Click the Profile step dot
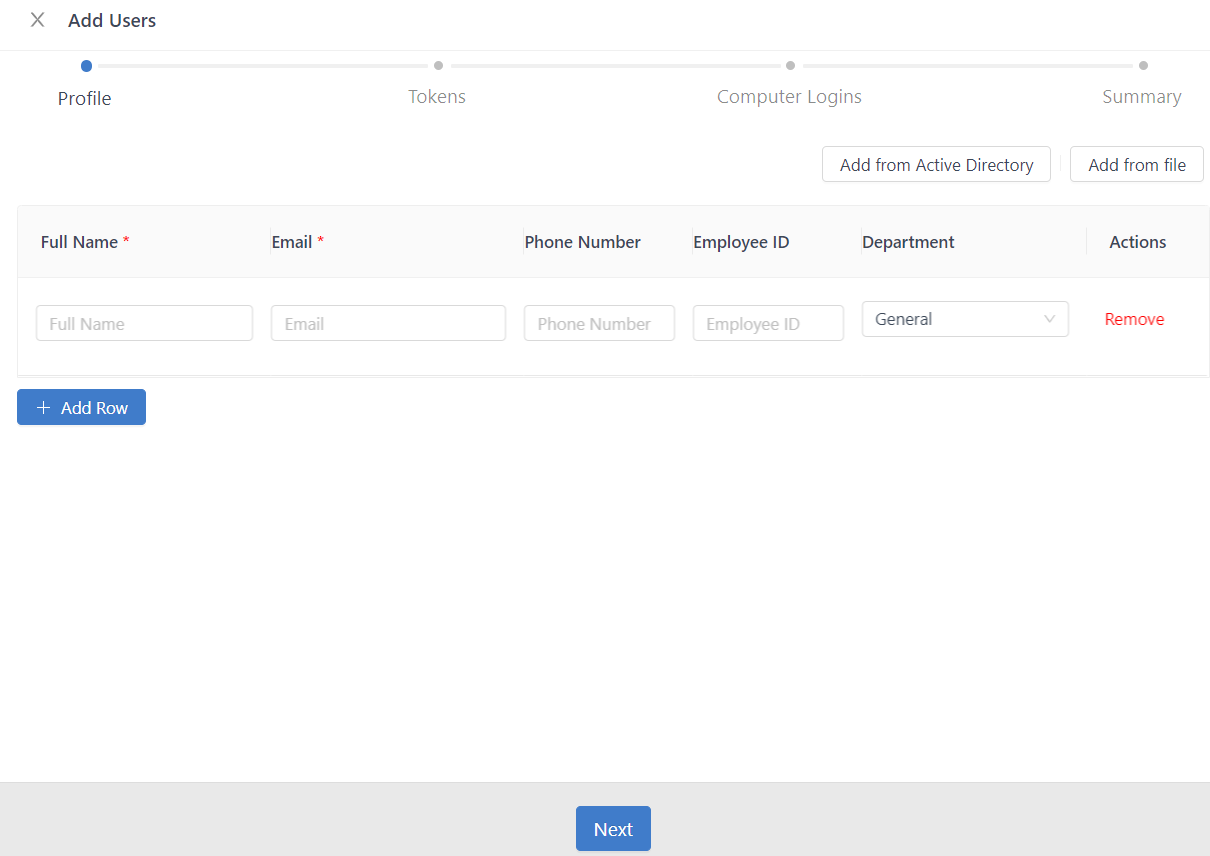1210x856 pixels. pyautogui.click(x=87, y=66)
